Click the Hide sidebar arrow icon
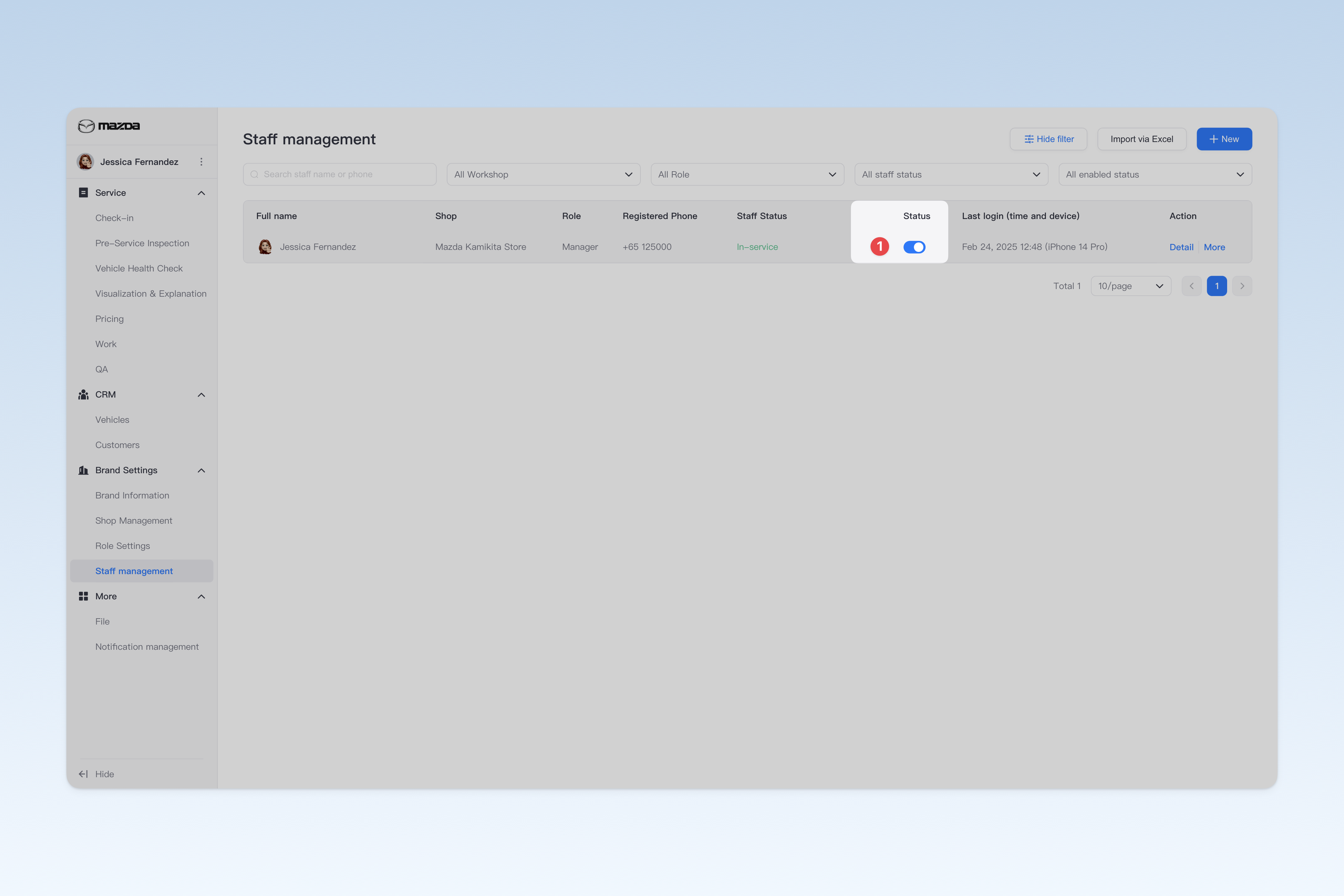 (x=83, y=774)
